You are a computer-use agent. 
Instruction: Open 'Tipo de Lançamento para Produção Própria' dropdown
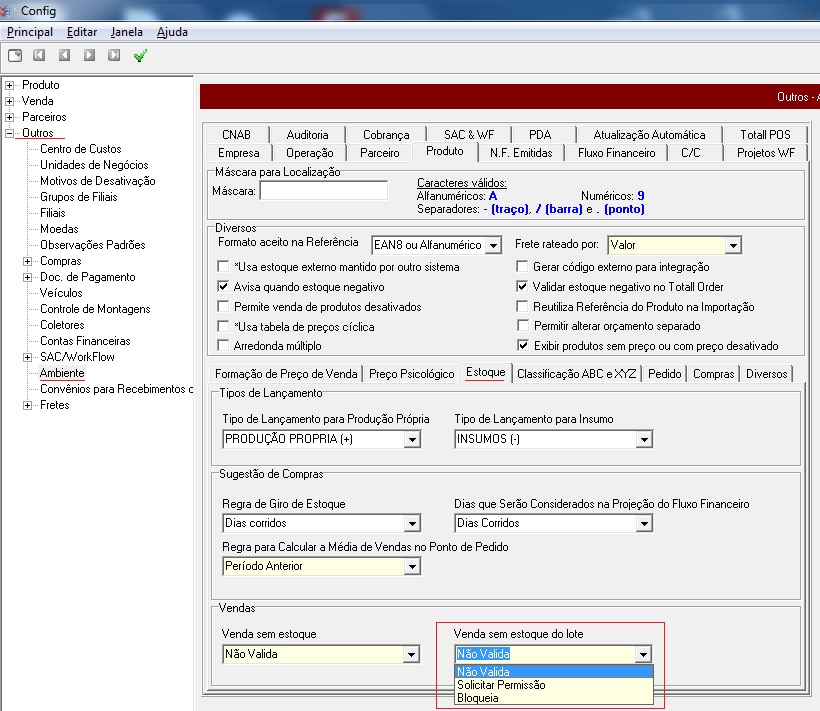click(x=412, y=439)
